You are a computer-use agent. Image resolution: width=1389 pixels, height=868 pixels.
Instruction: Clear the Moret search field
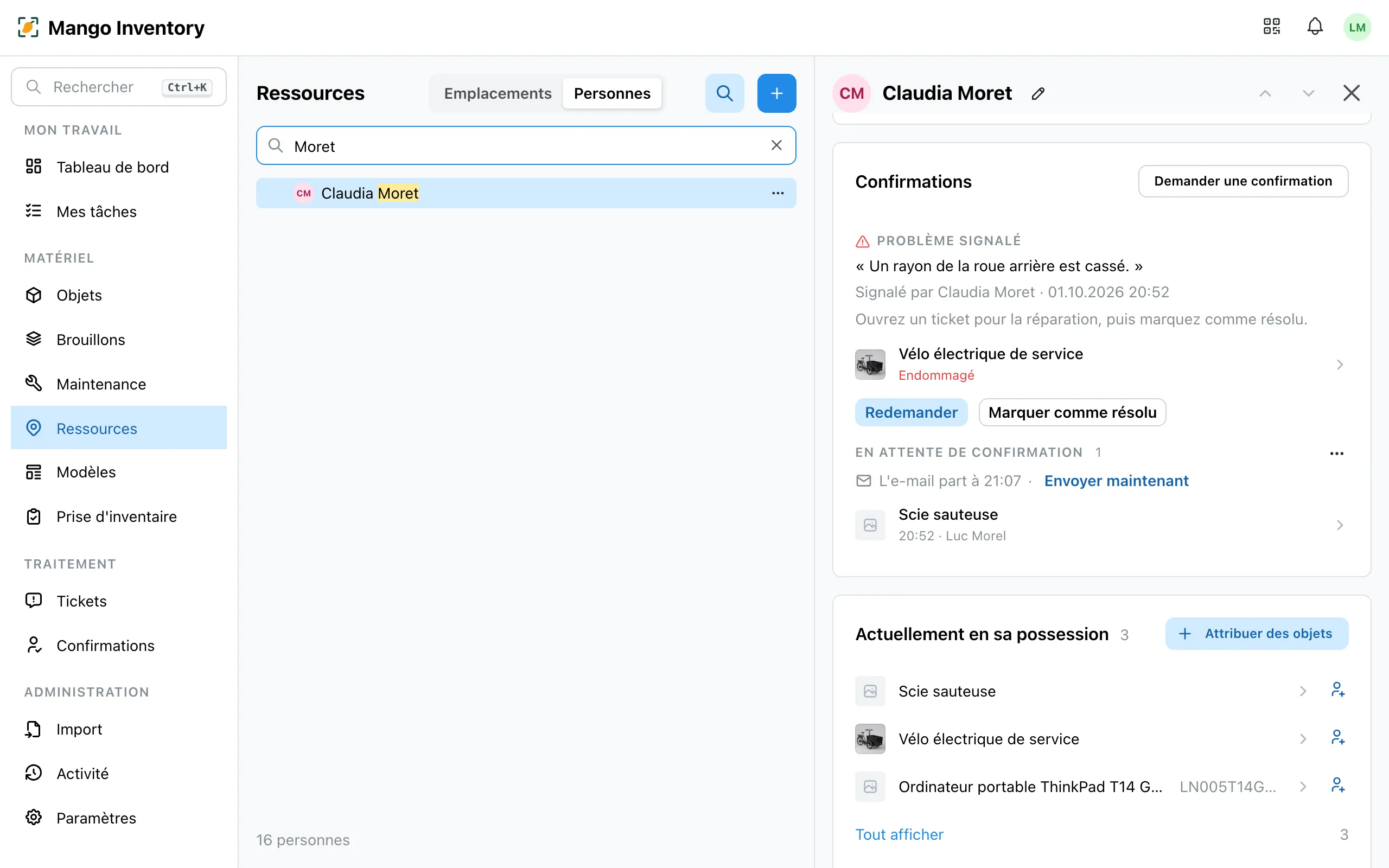(x=776, y=145)
